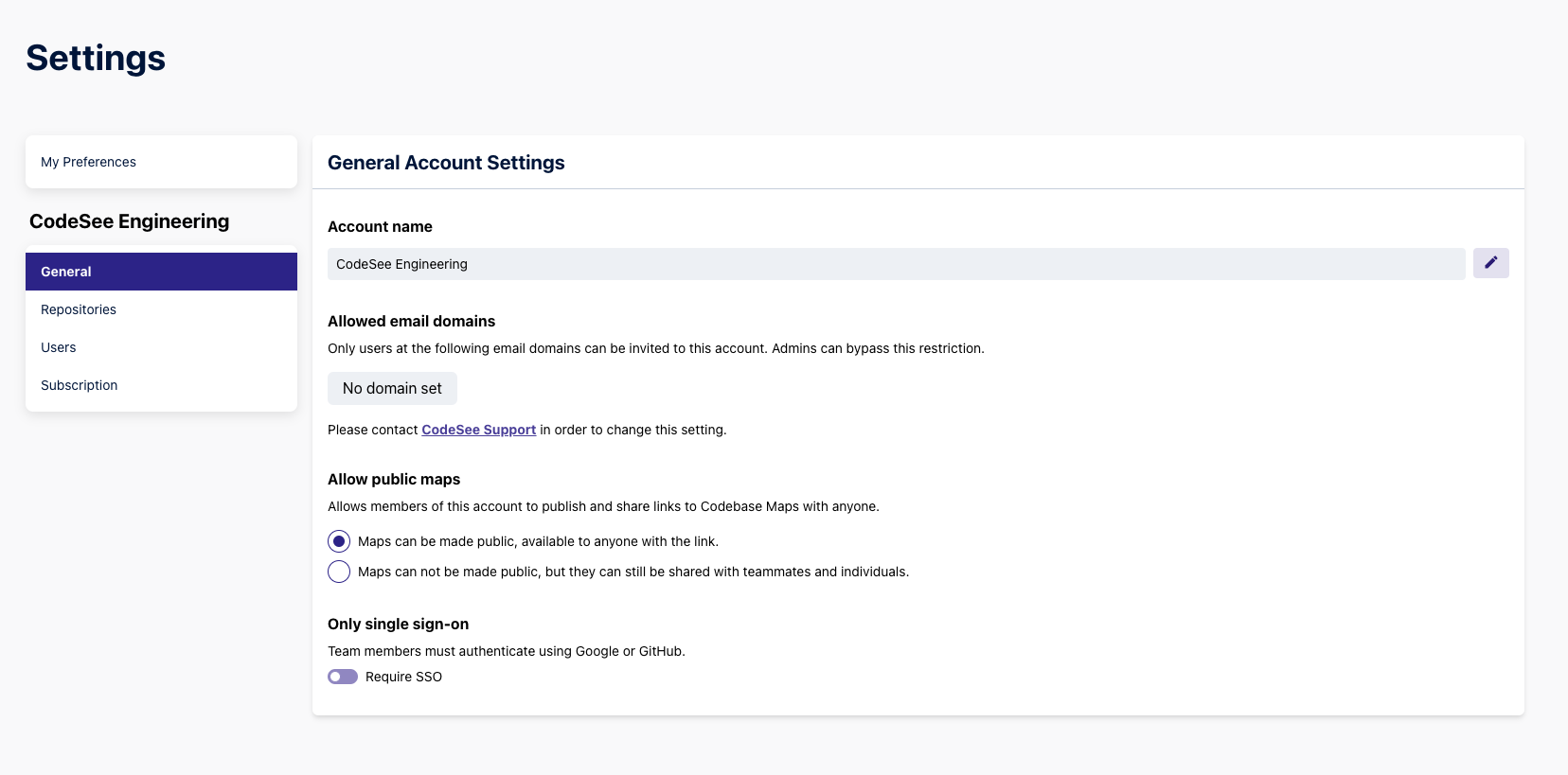Go to the Users settings section
Image resolution: width=1568 pixels, height=775 pixels.
click(x=161, y=347)
